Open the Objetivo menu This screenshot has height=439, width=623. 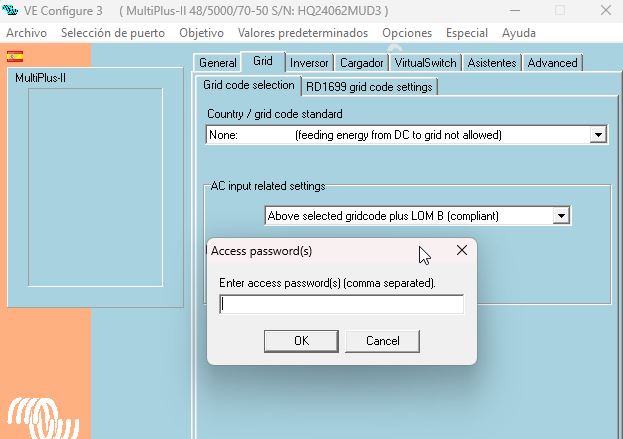pyautogui.click(x=201, y=33)
